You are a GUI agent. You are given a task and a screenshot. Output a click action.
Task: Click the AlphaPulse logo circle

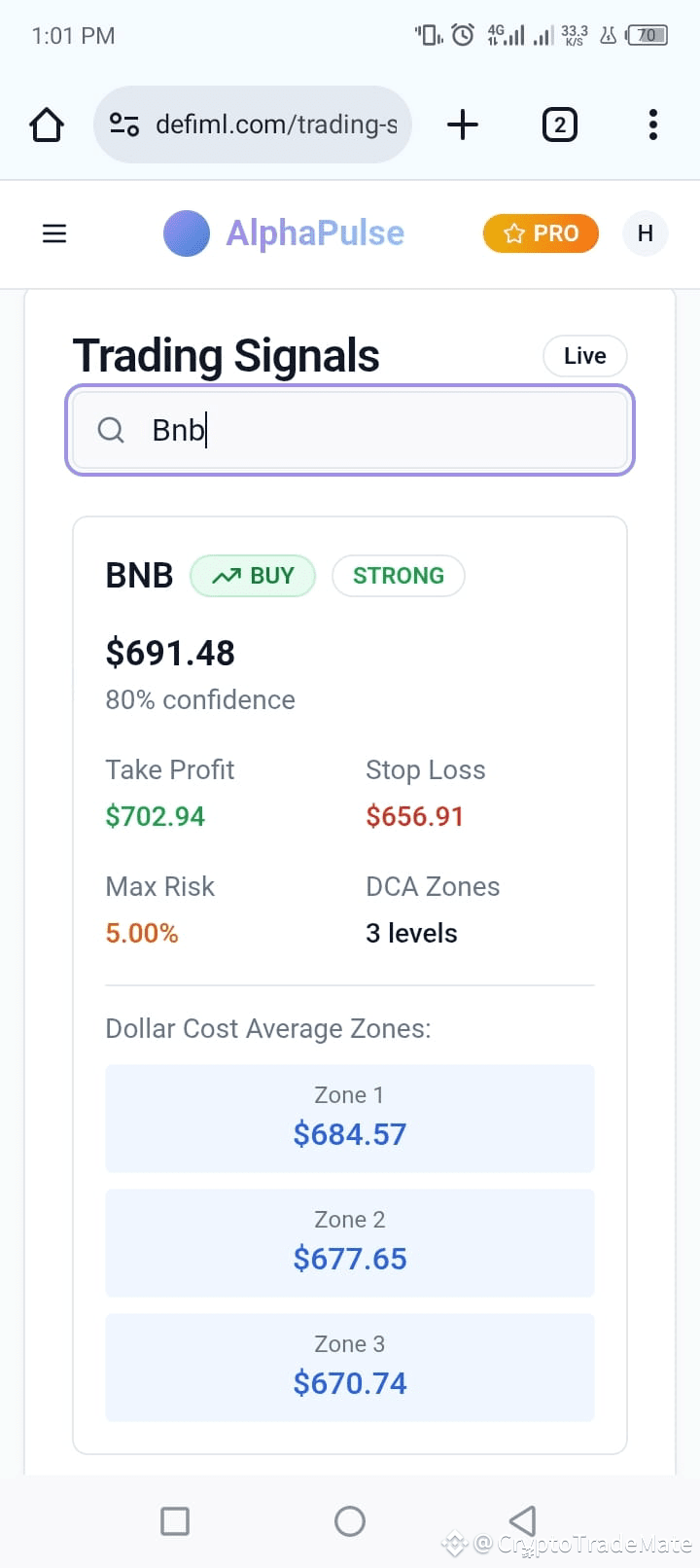(187, 233)
